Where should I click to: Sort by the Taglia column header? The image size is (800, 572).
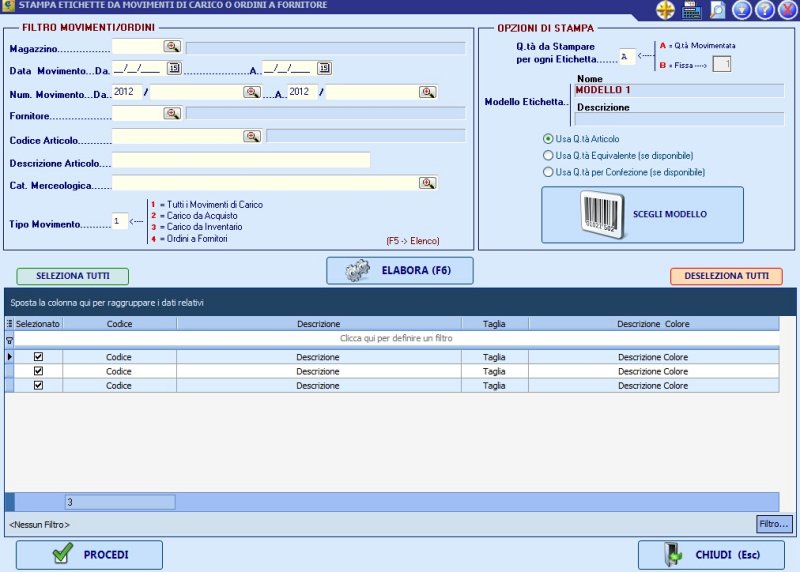(x=494, y=324)
